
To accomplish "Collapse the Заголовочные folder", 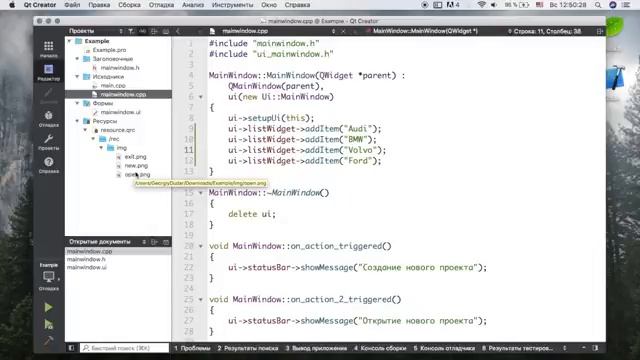I will tap(77, 59).
